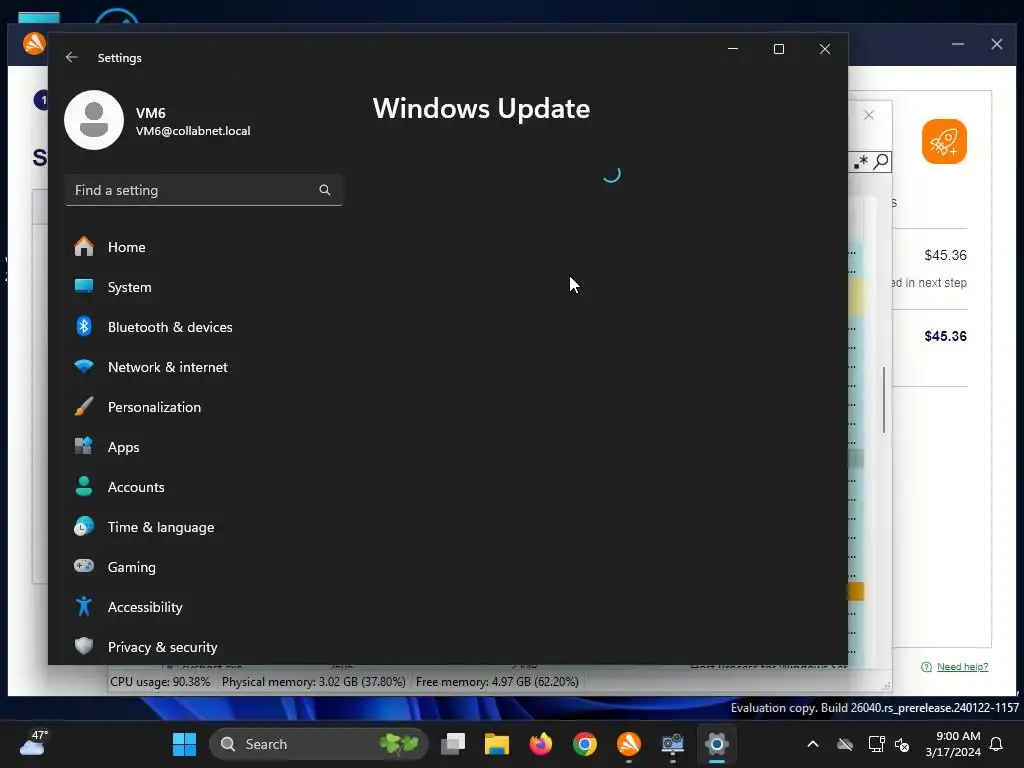Open the Windows Start menu

click(184, 744)
